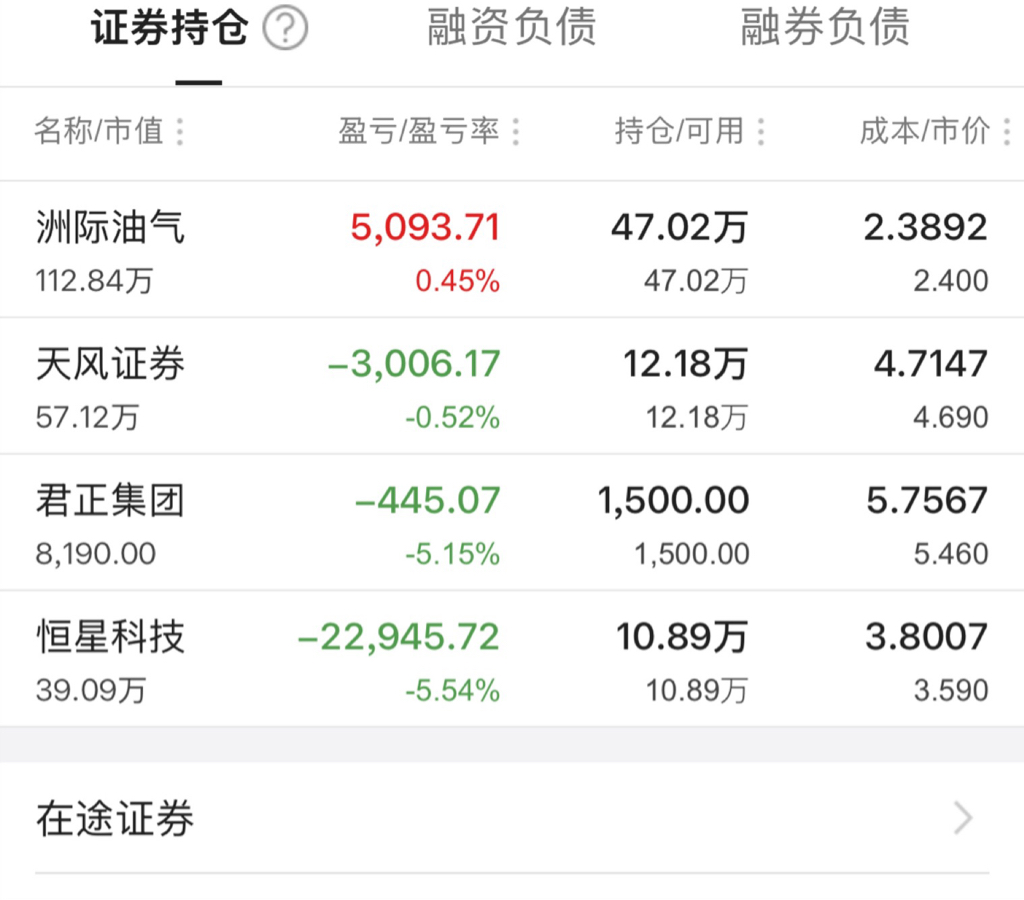Select the bold 10.89万 position for 恒星科技

click(682, 637)
